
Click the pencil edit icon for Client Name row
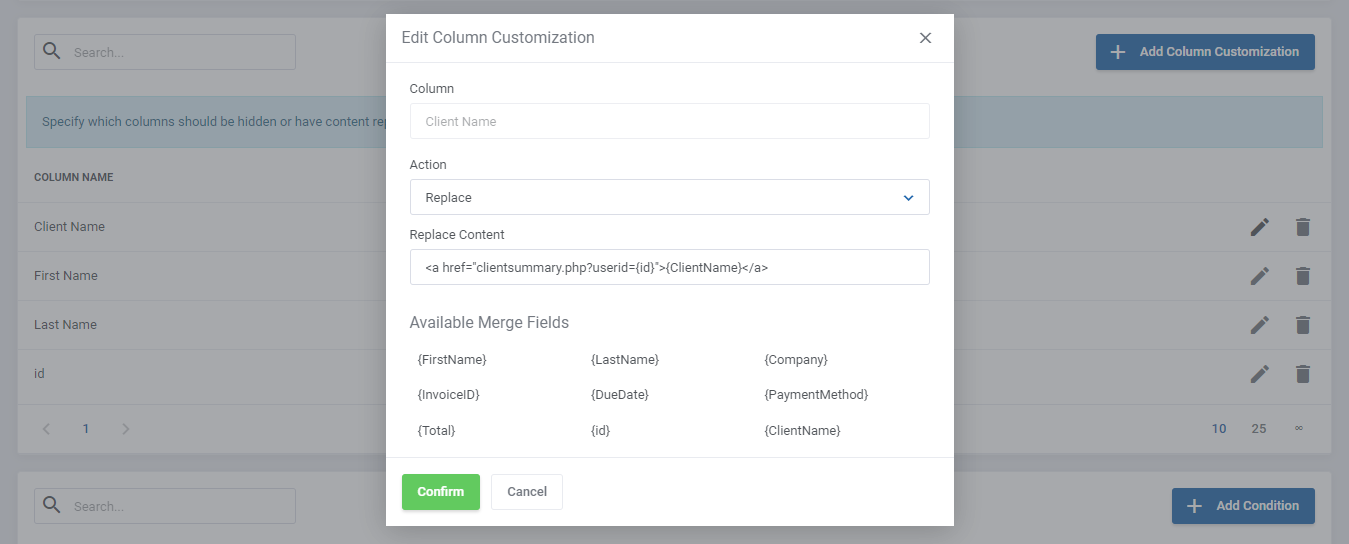1259,227
